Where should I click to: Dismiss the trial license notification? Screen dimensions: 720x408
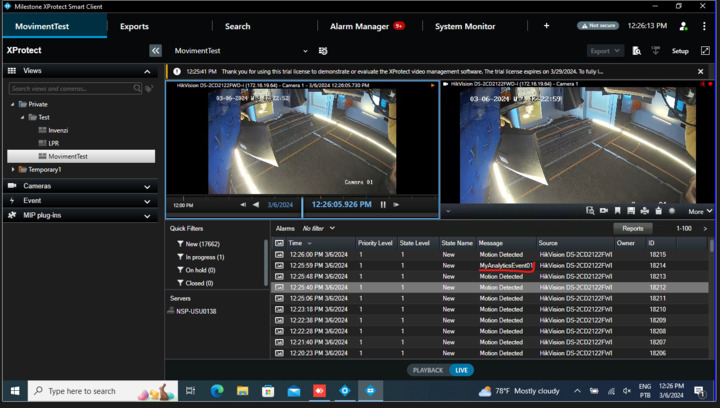[701, 72]
